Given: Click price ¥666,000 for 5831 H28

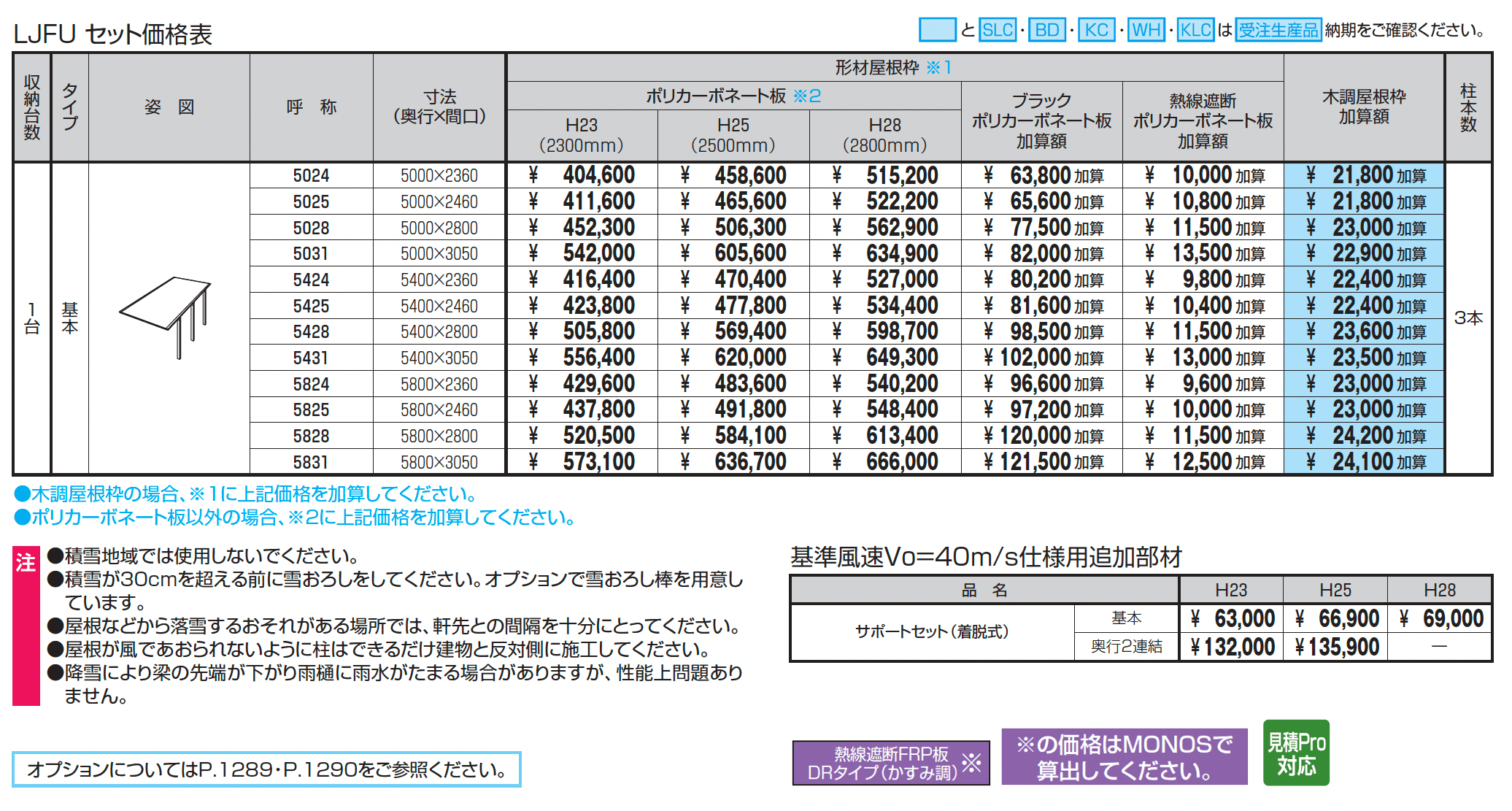Looking at the screenshot, I should pyautogui.click(x=885, y=462).
